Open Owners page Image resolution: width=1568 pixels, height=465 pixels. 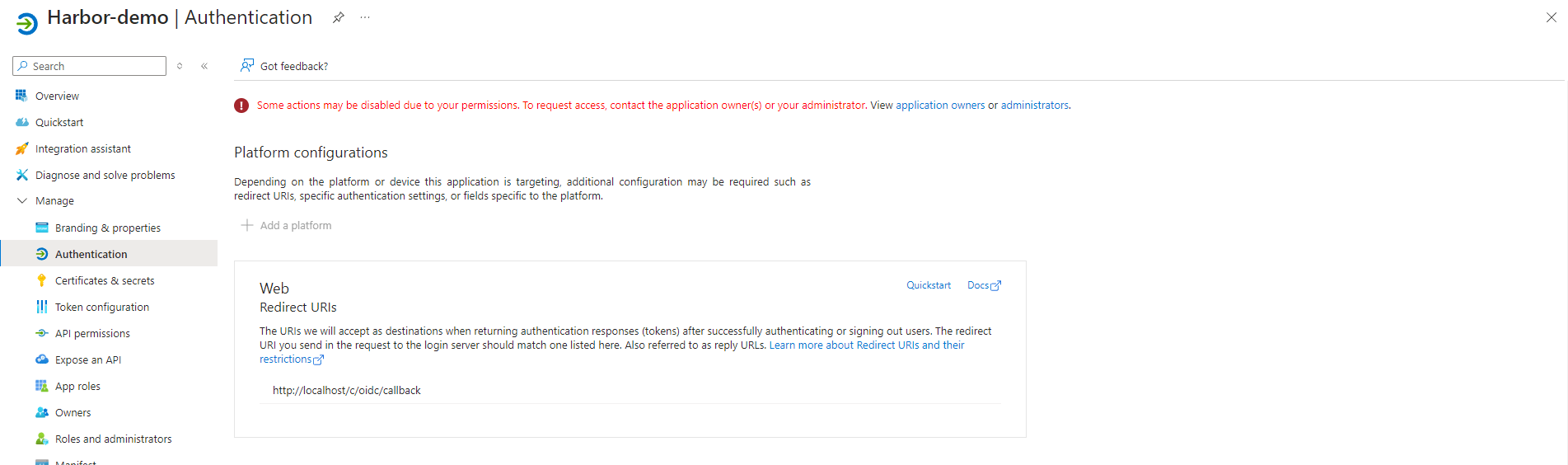pos(73,413)
